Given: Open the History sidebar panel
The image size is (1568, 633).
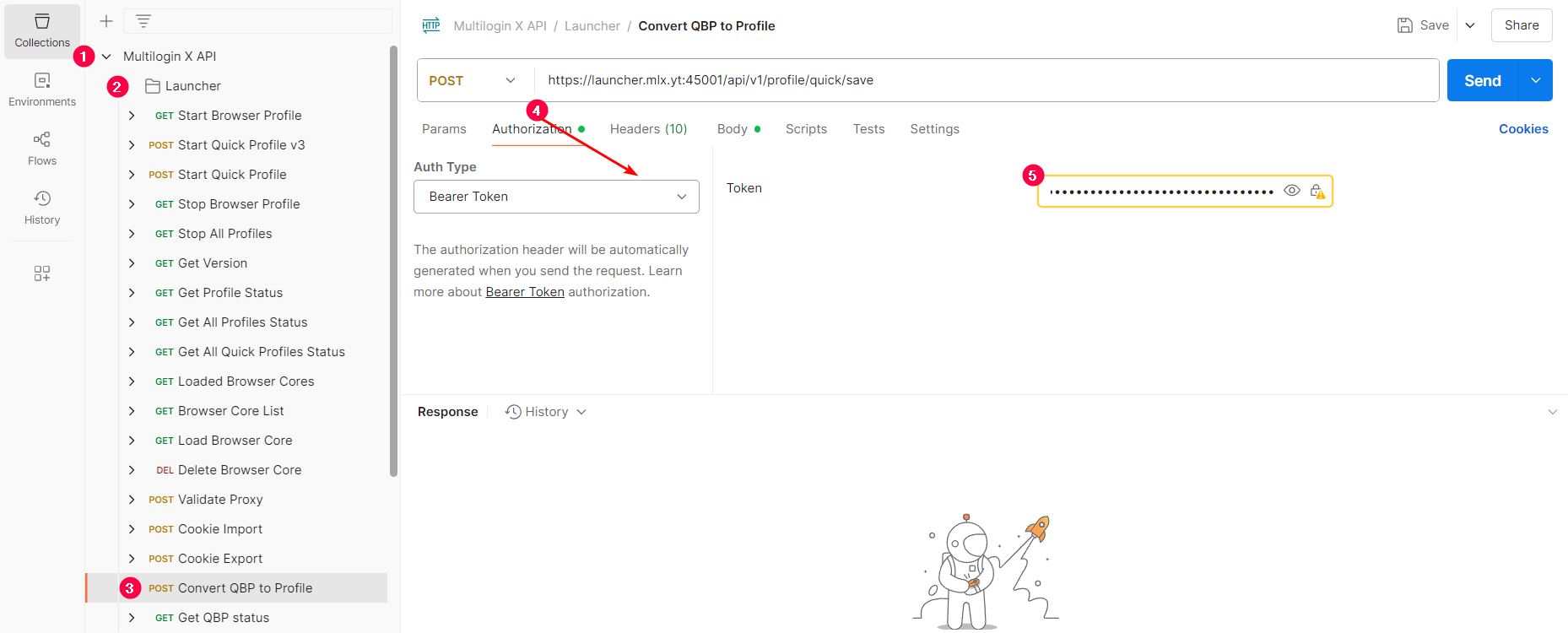Looking at the screenshot, I should 42,208.
